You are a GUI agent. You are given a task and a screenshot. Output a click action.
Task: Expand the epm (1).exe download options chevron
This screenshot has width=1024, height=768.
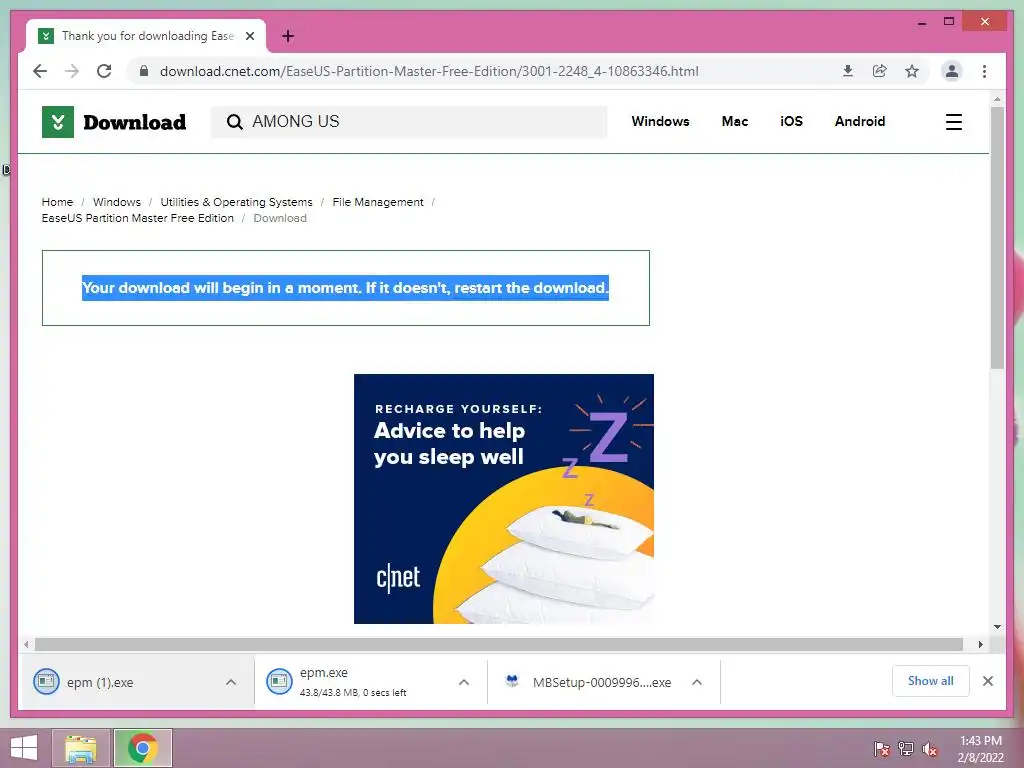click(231, 682)
